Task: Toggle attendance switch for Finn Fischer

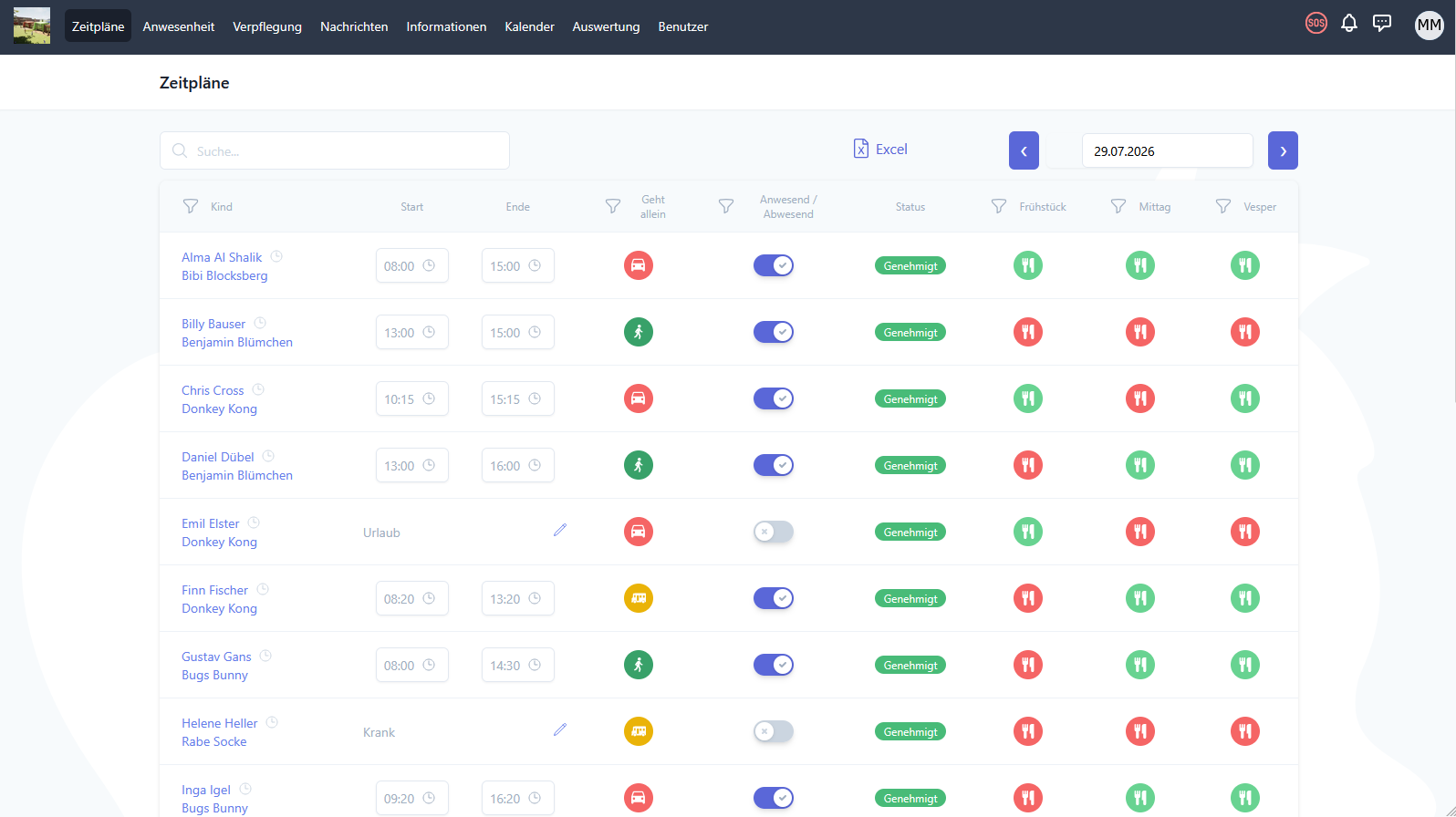Action: coord(774,598)
